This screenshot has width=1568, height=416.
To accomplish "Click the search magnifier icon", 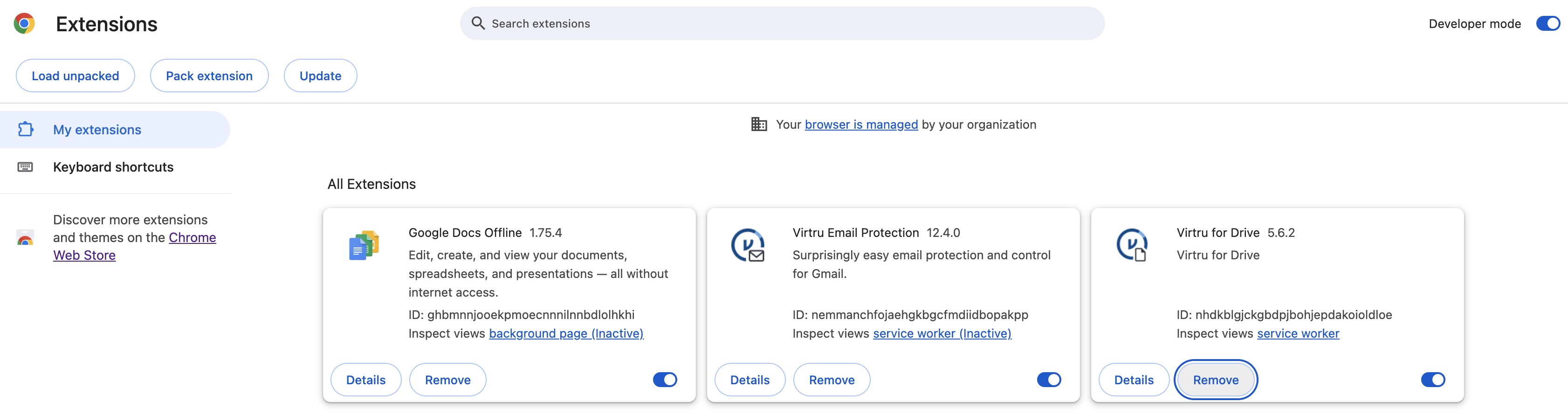I will [x=478, y=23].
